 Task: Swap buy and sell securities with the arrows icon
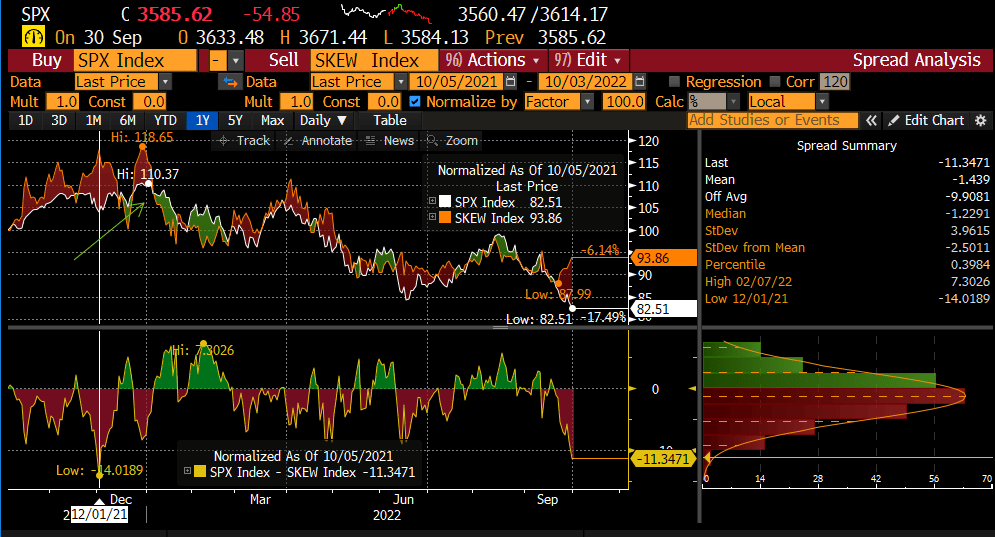coord(230,82)
